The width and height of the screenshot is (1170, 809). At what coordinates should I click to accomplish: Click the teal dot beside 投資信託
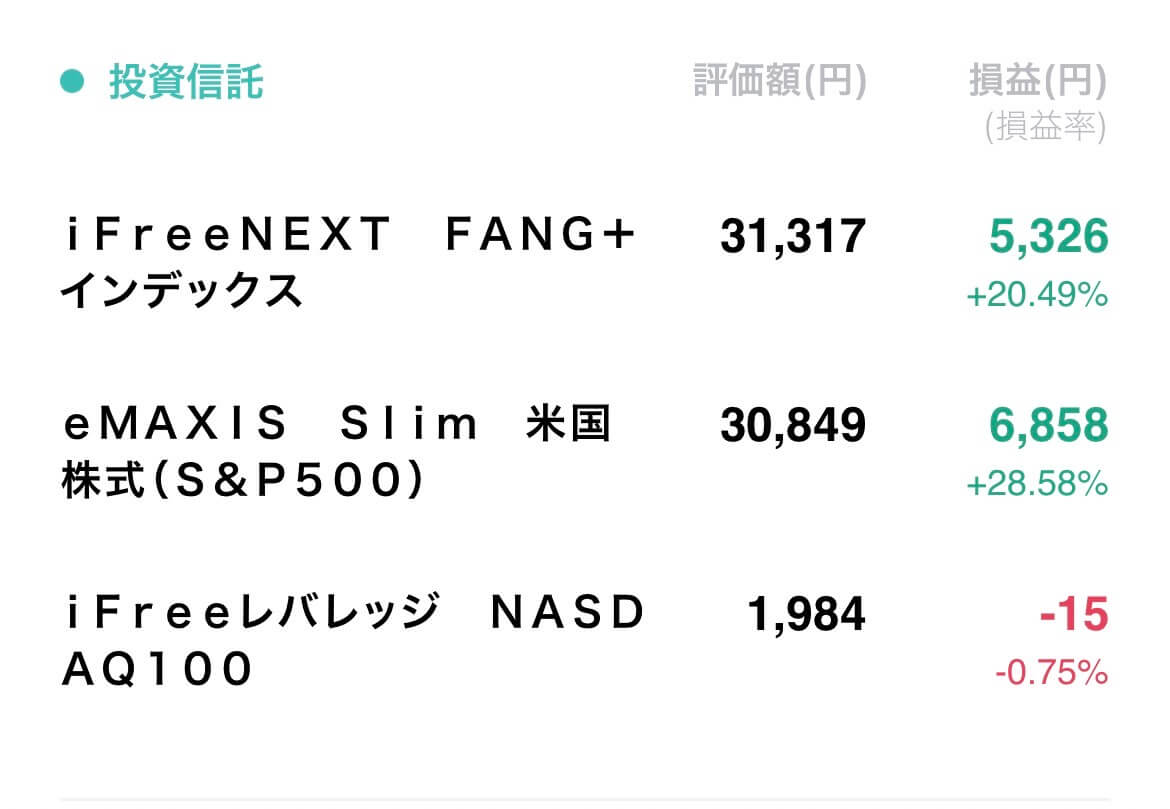(72, 81)
